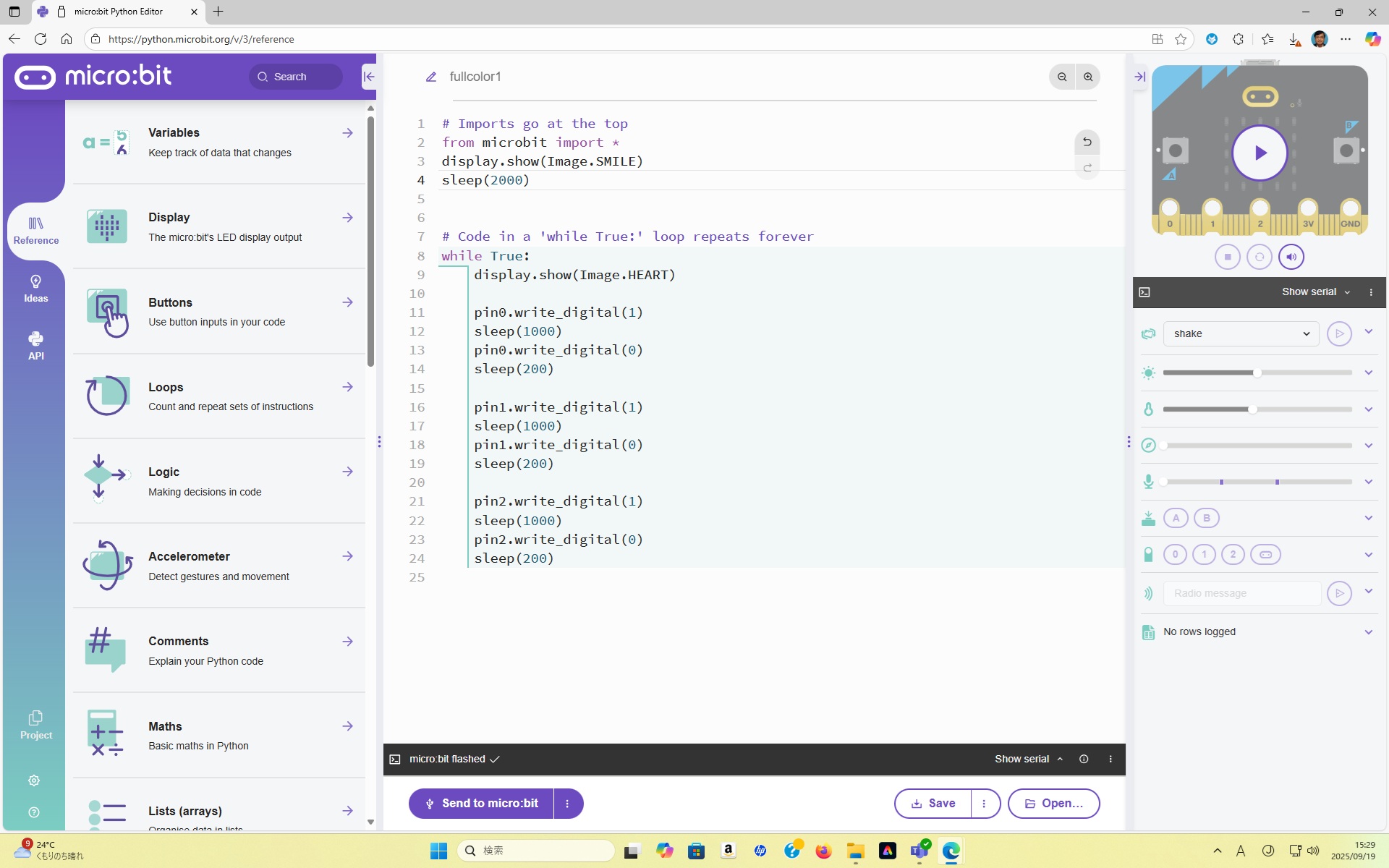Expand the data logging section

(x=1368, y=631)
